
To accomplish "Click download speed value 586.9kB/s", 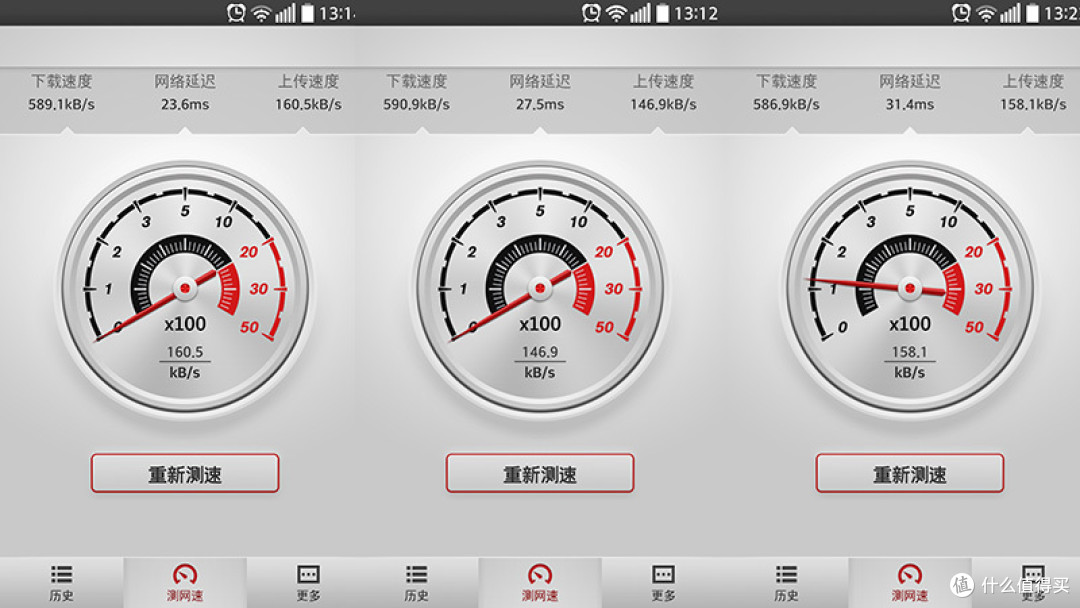I will 786,105.
